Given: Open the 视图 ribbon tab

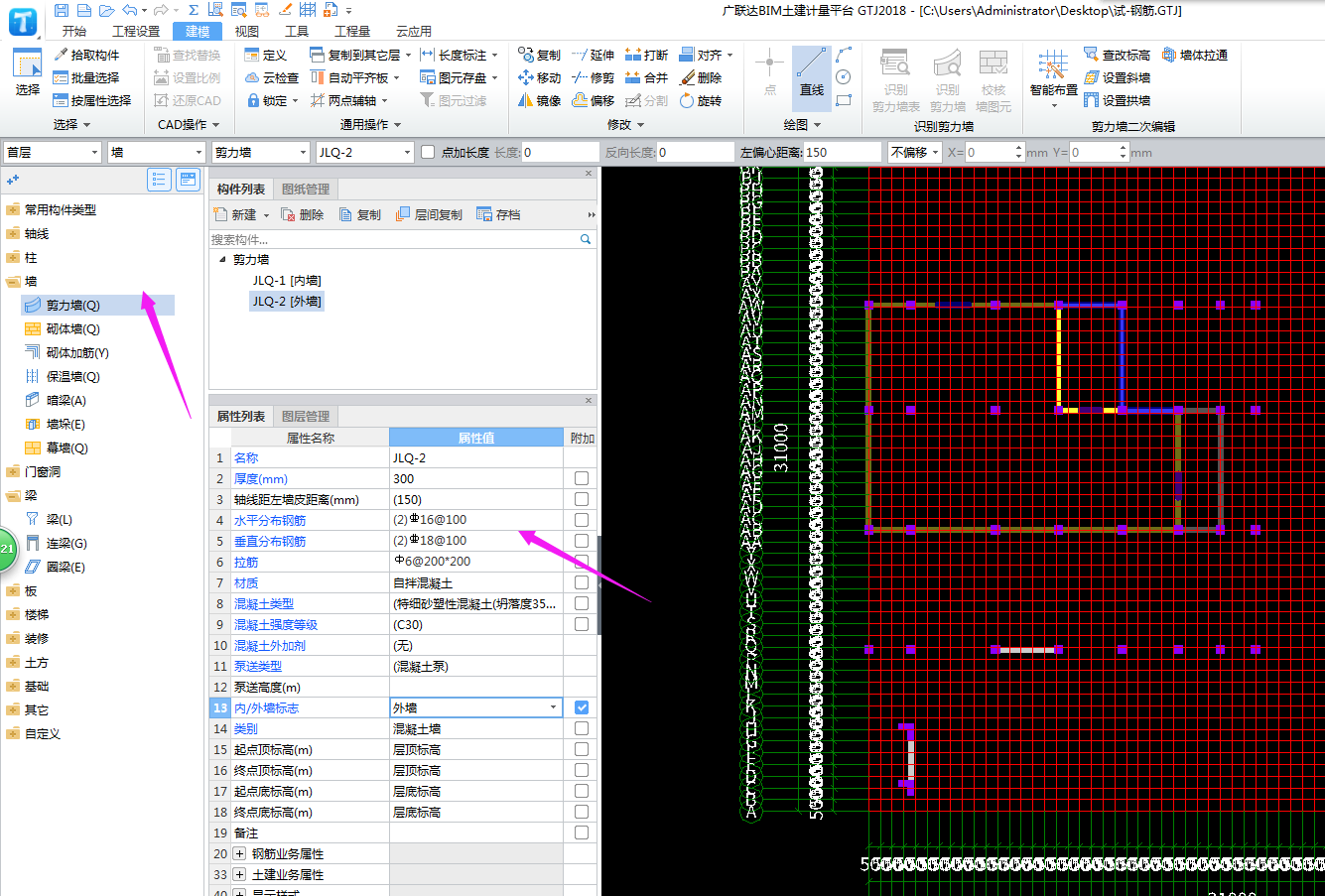Looking at the screenshot, I should point(247,31).
